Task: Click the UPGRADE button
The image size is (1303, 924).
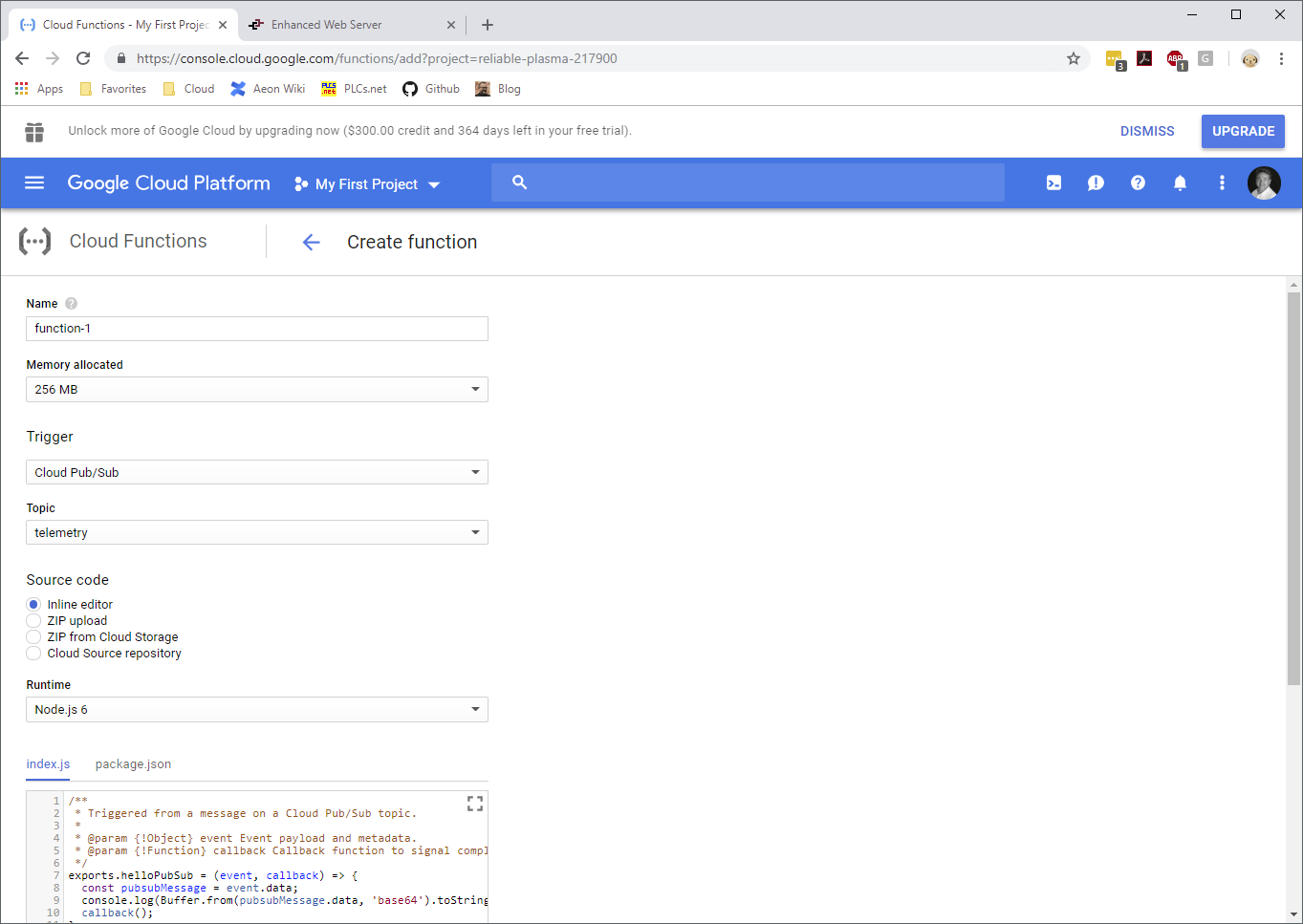Action: pos(1243,131)
